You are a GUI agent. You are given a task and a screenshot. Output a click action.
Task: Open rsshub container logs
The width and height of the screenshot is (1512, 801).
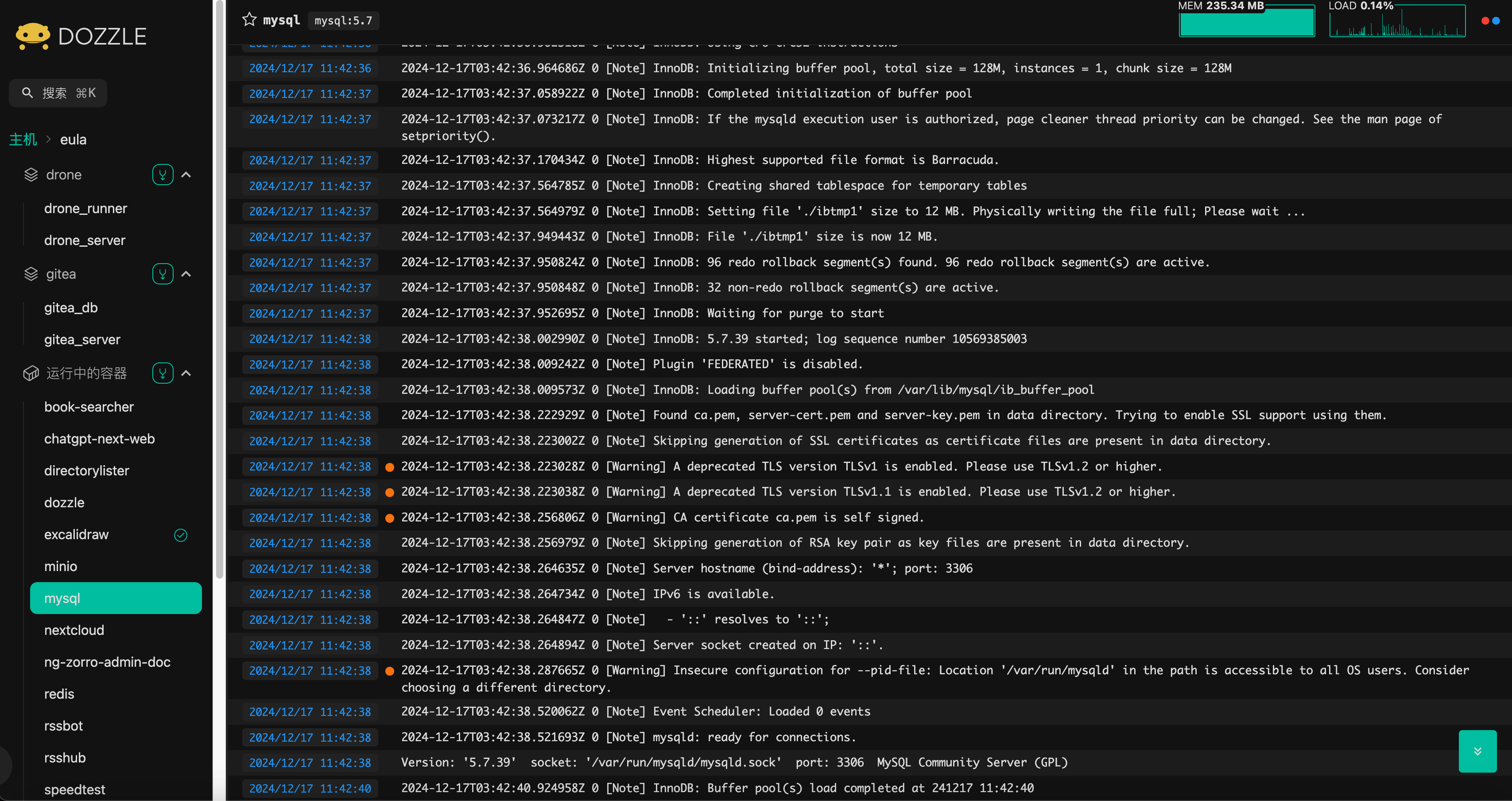pyautogui.click(x=65, y=758)
